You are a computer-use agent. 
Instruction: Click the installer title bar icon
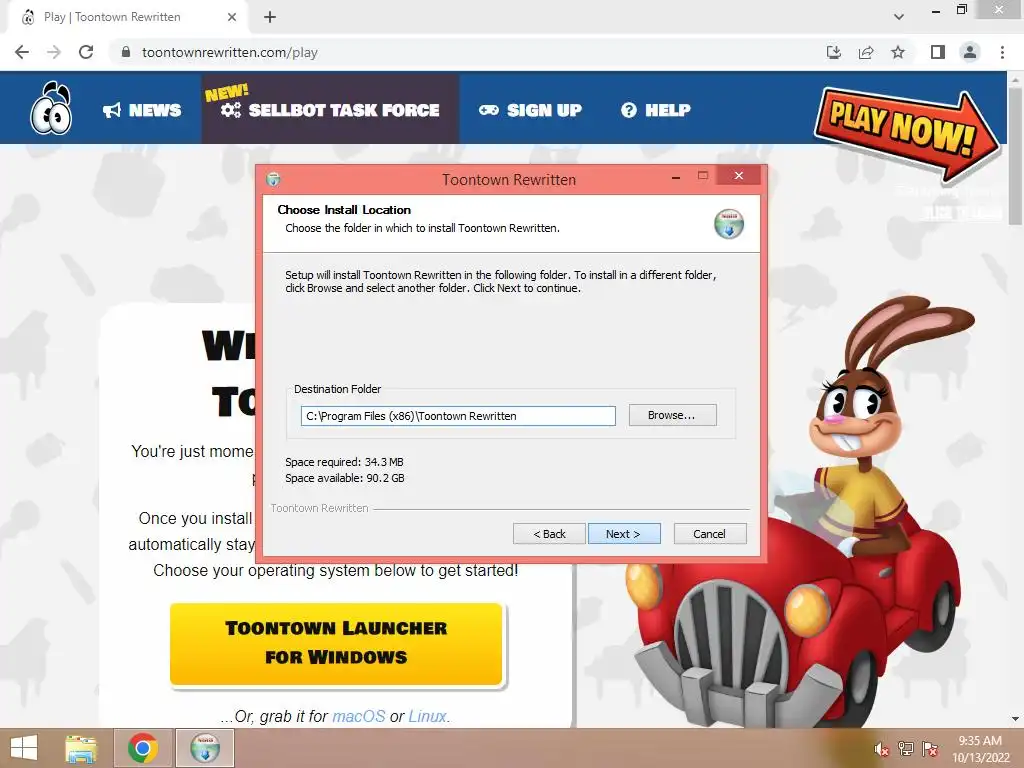pos(274,179)
